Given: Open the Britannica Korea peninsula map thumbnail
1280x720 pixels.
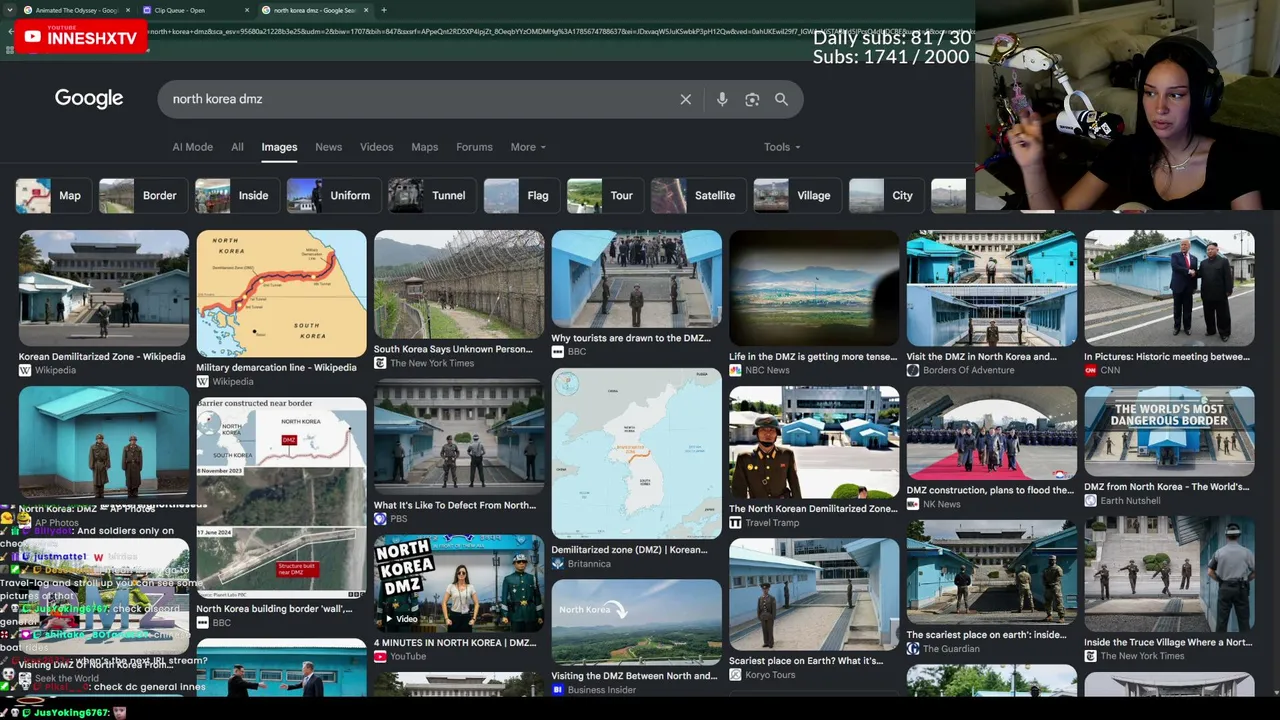Looking at the screenshot, I should click(636, 453).
